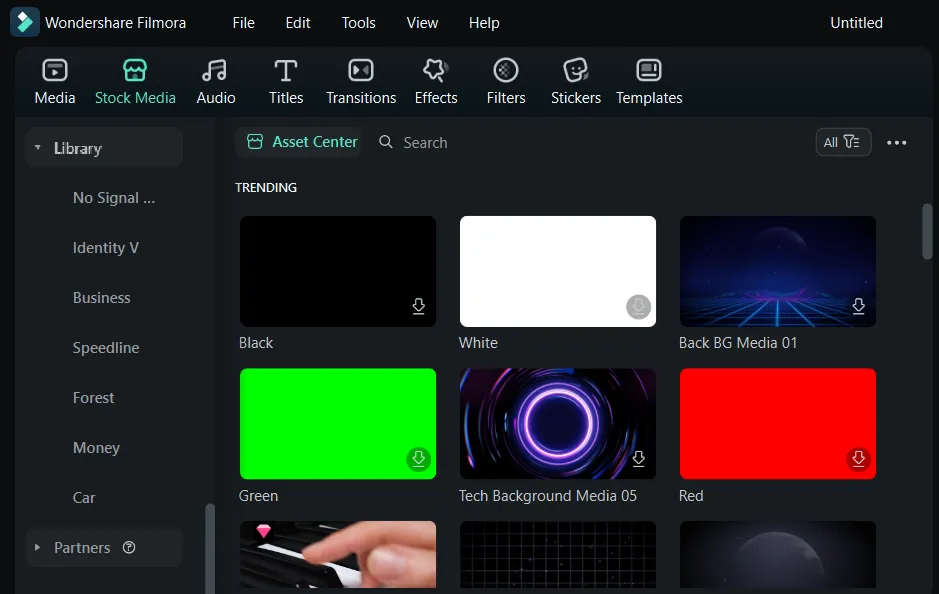Open the Audio library icon
The width and height of the screenshot is (939, 594).
215,71
